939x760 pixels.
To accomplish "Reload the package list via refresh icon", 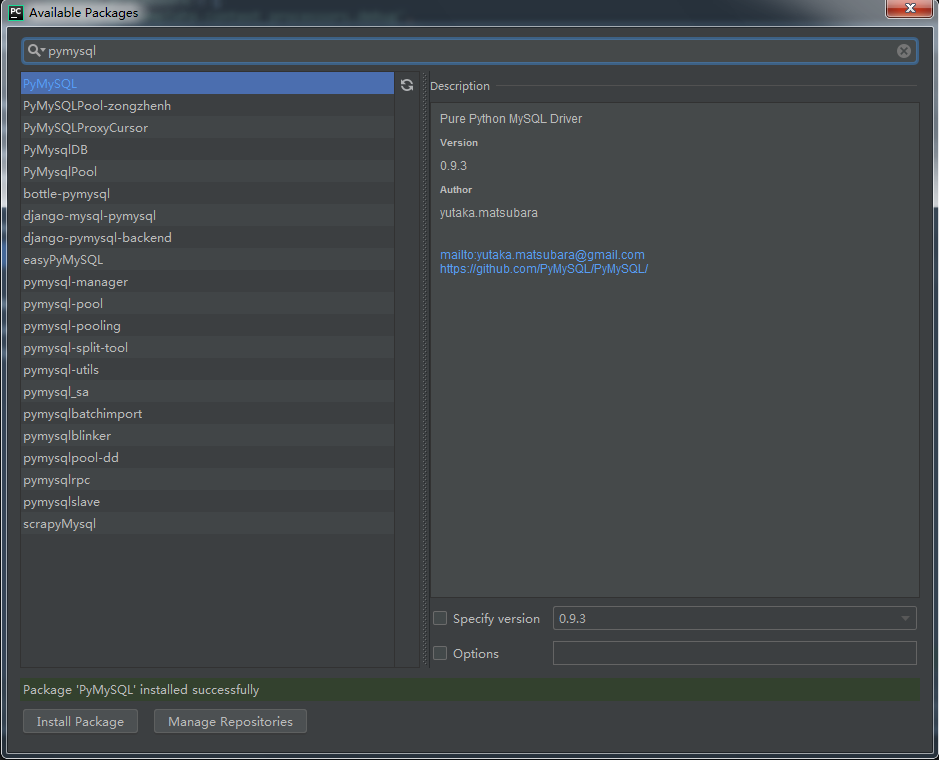I will [x=407, y=85].
